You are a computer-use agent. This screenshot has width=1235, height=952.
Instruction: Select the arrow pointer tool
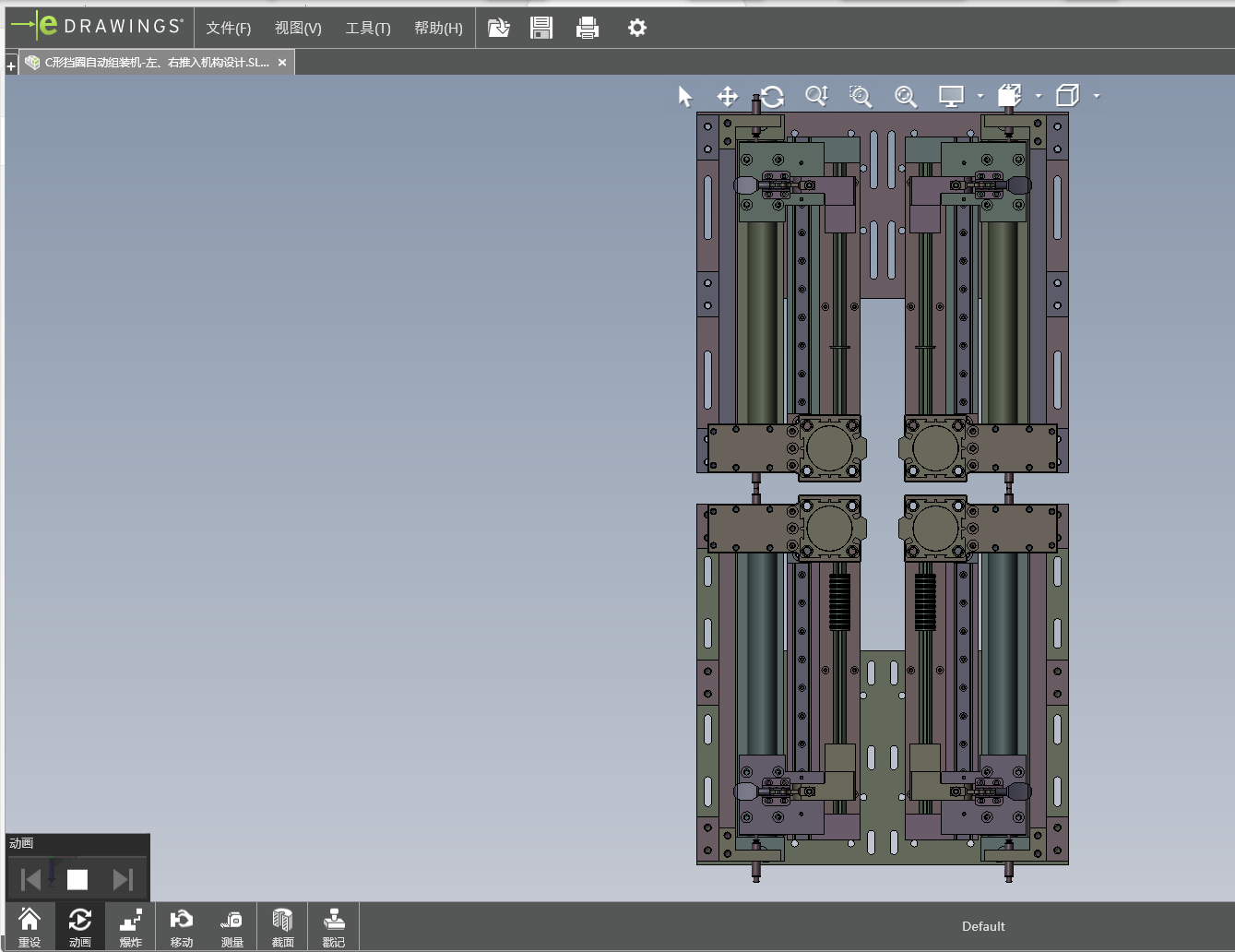[684, 96]
